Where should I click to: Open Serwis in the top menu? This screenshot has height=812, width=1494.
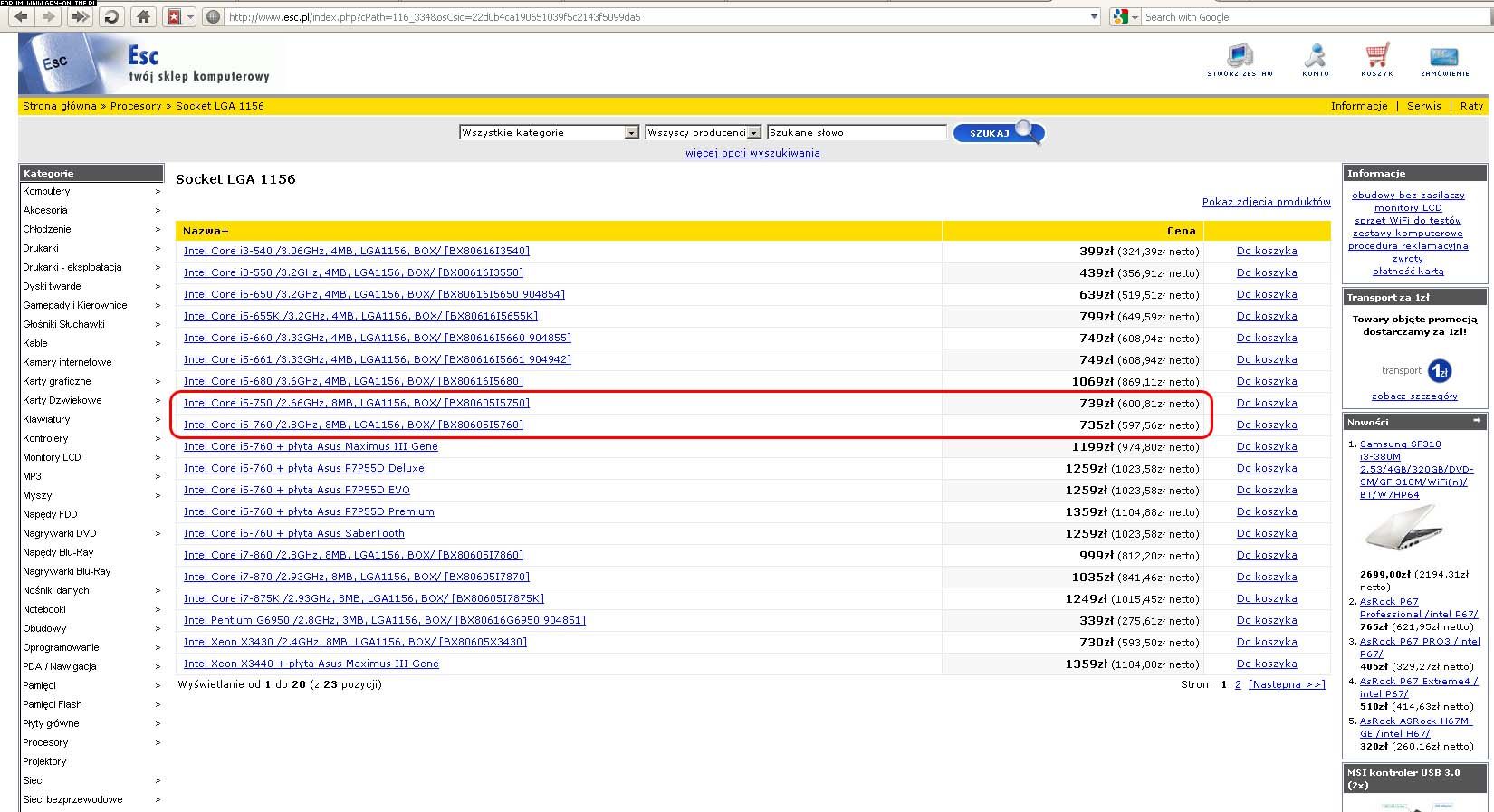[x=1423, y=106]
